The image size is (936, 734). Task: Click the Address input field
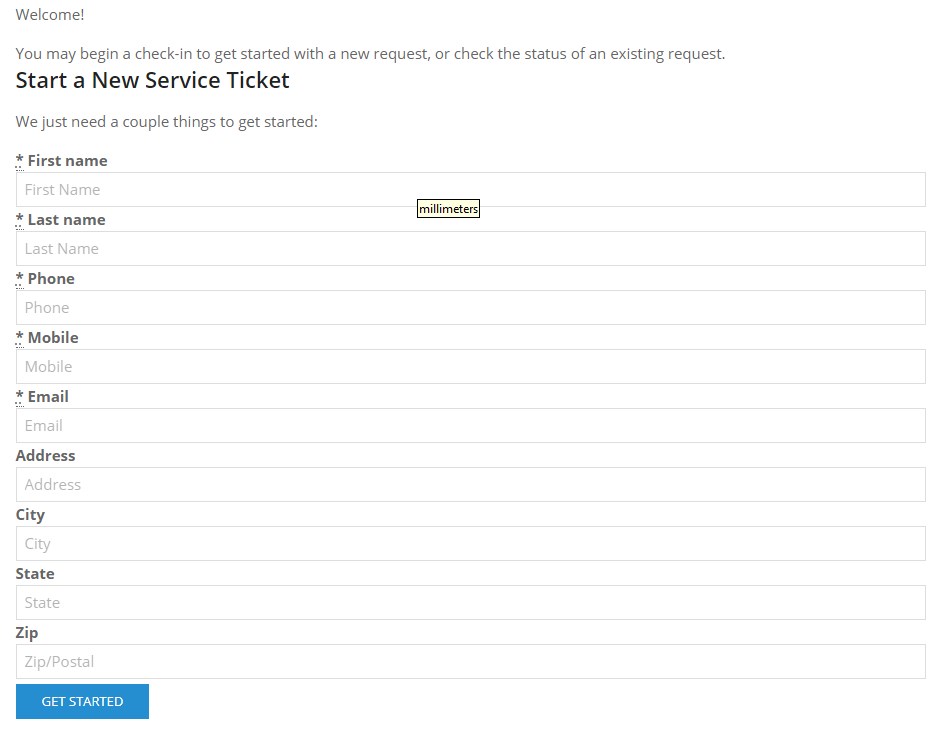coord(470,485)
